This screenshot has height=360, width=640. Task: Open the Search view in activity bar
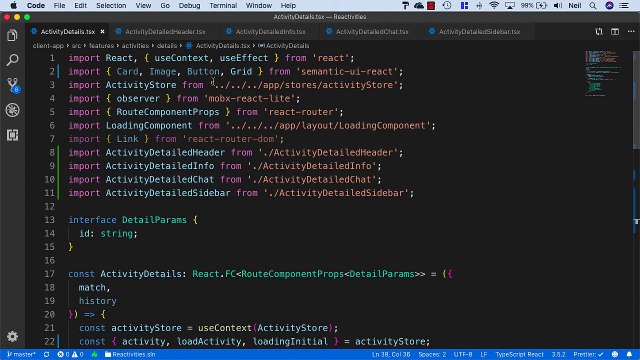(12, 60)
